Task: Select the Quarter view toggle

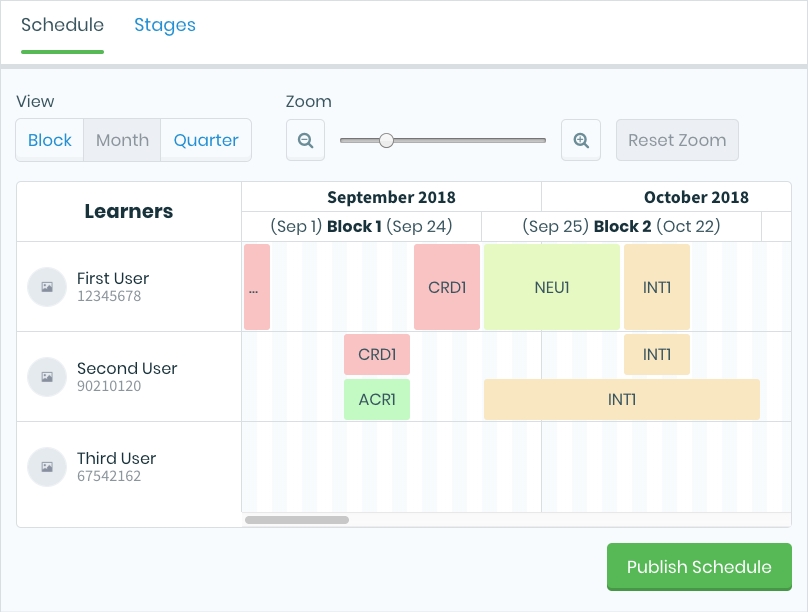Action: [x=206, y=140]
